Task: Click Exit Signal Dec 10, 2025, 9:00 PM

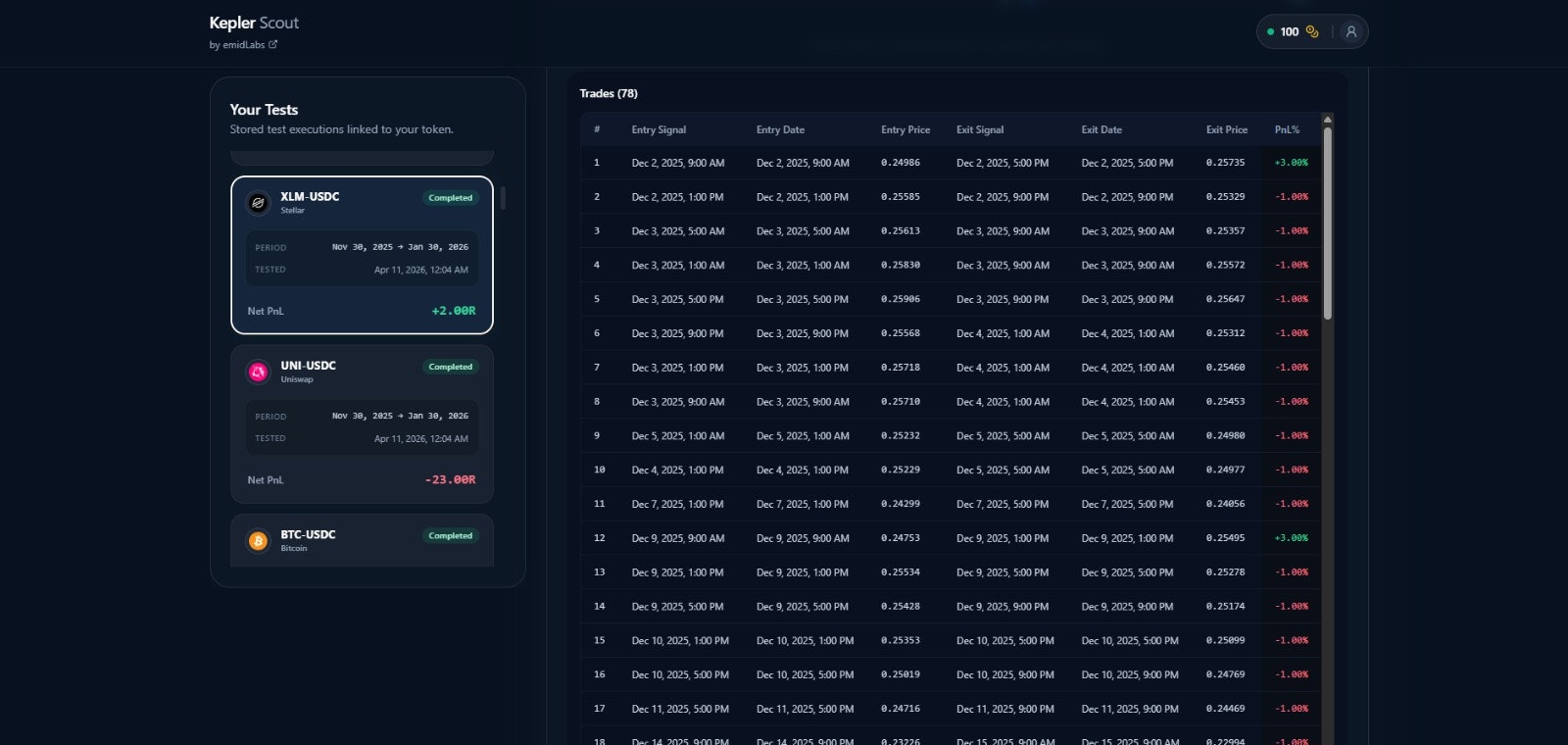Action: coord(1005,674)
